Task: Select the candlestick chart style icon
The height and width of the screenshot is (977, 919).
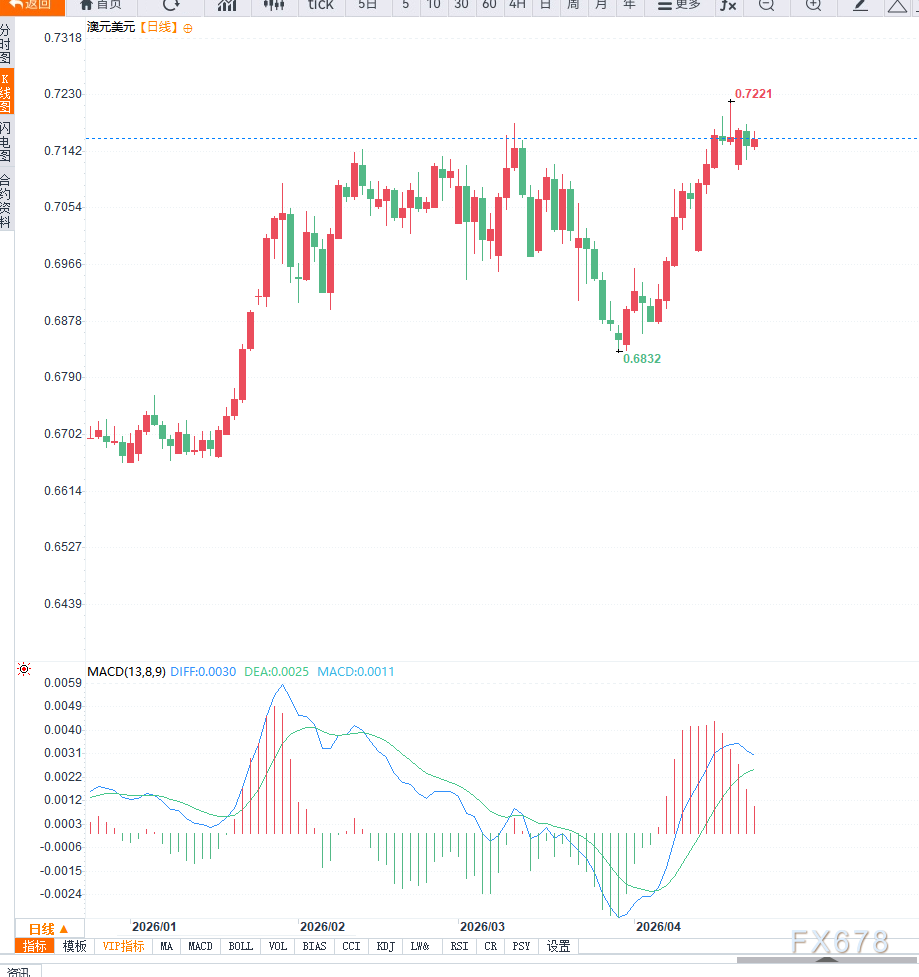Action: 274,5
